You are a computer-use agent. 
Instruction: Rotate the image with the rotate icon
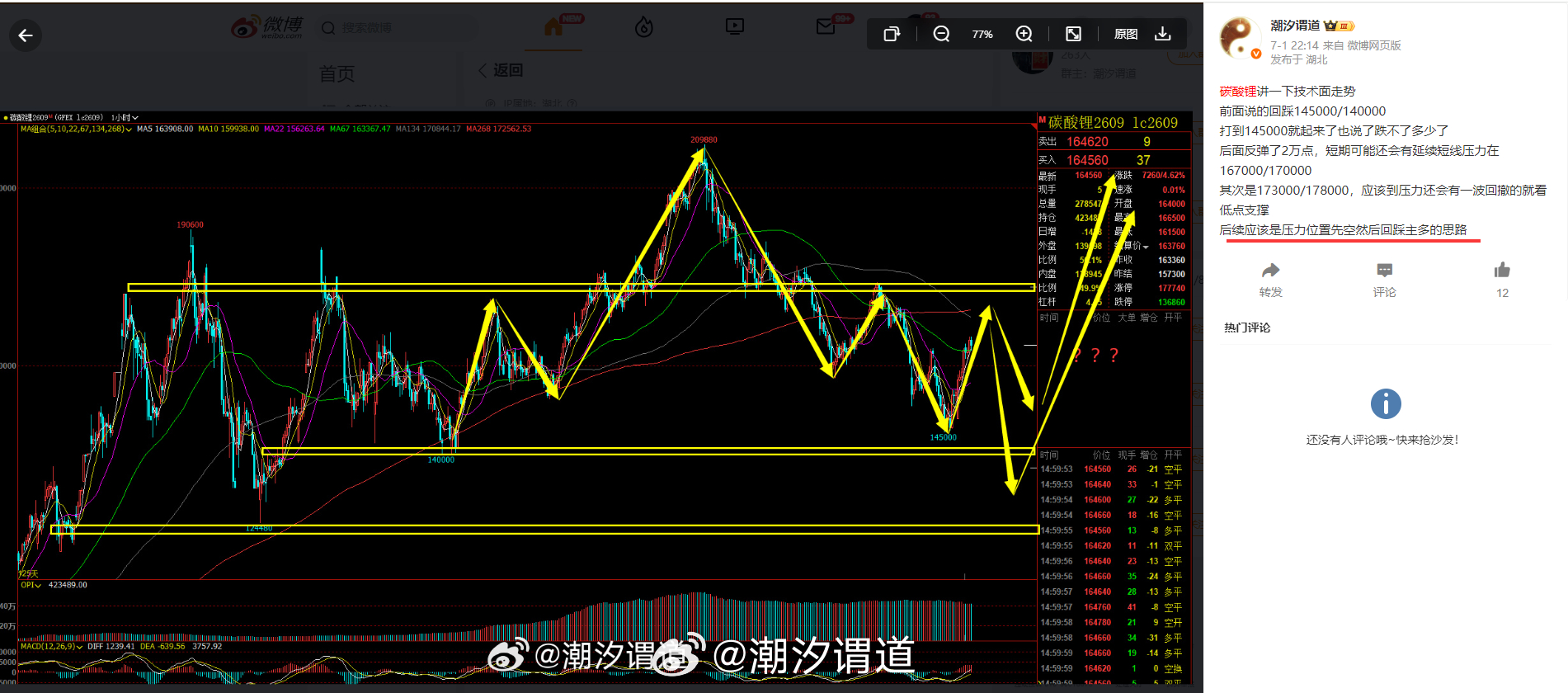pos(892,34)
